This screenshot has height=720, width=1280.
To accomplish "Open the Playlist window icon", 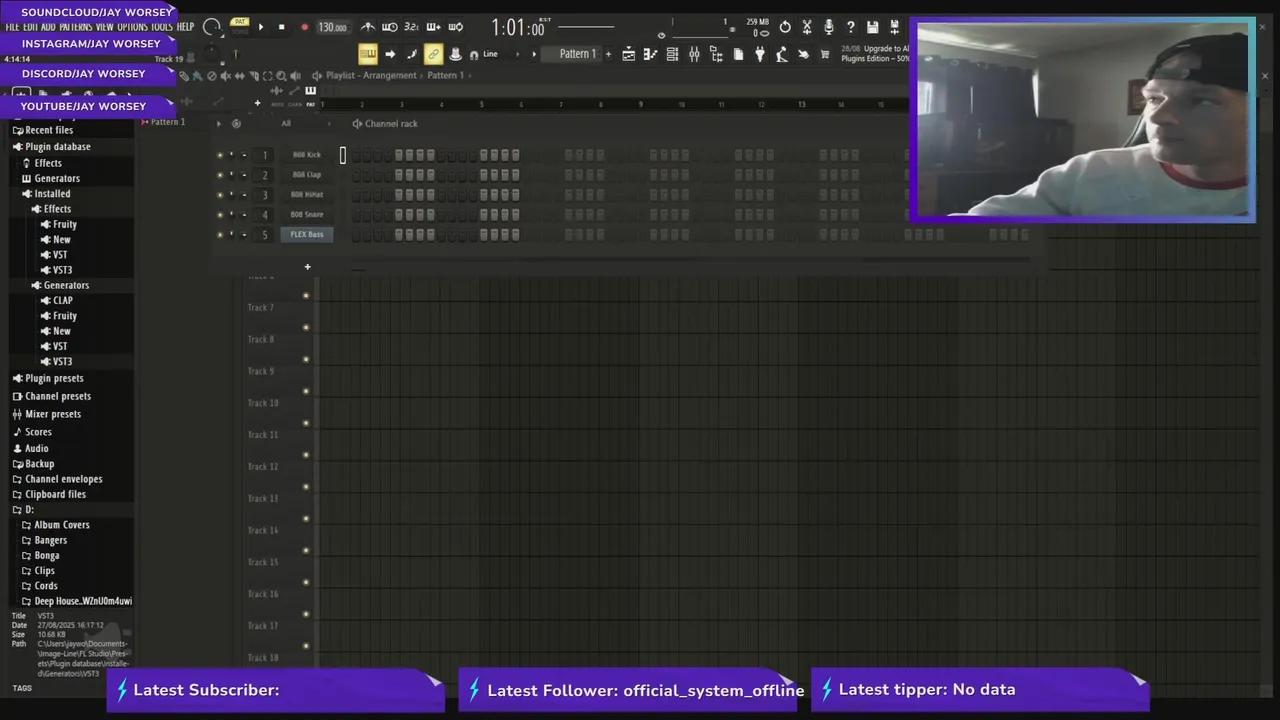I will (628, 54).
